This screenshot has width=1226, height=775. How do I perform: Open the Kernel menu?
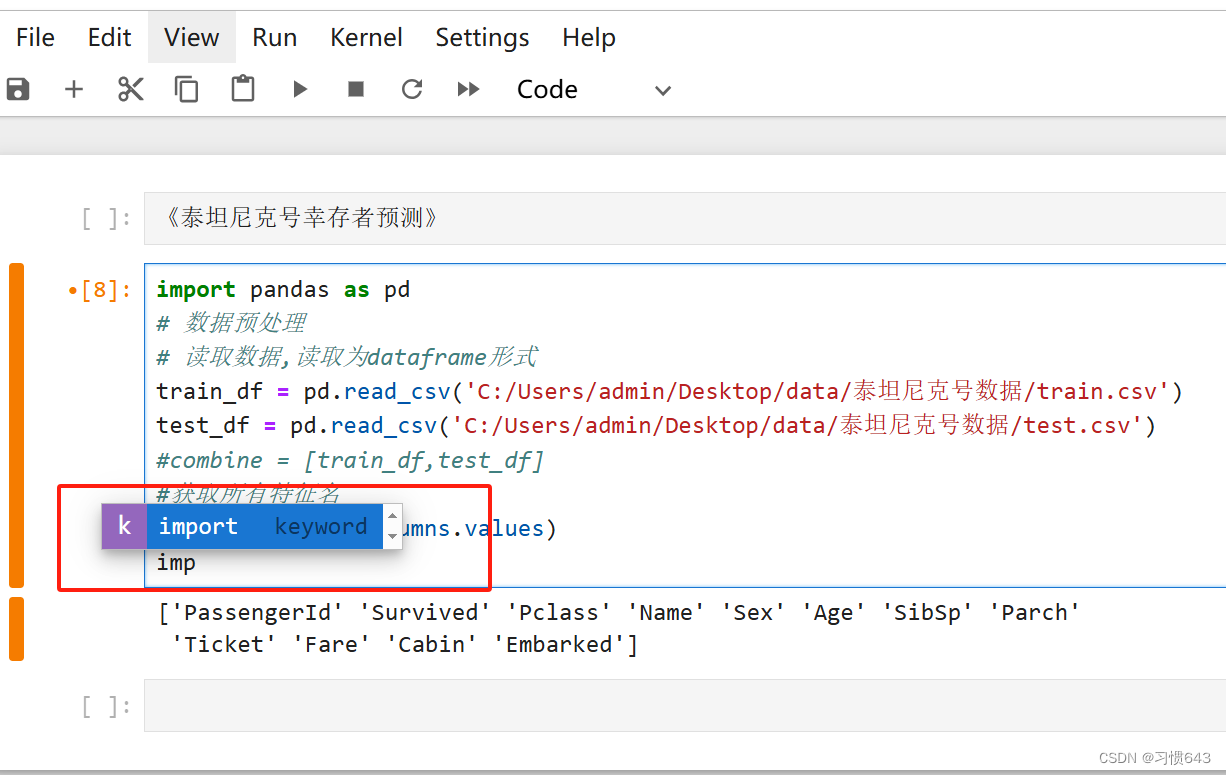[366, 37]
